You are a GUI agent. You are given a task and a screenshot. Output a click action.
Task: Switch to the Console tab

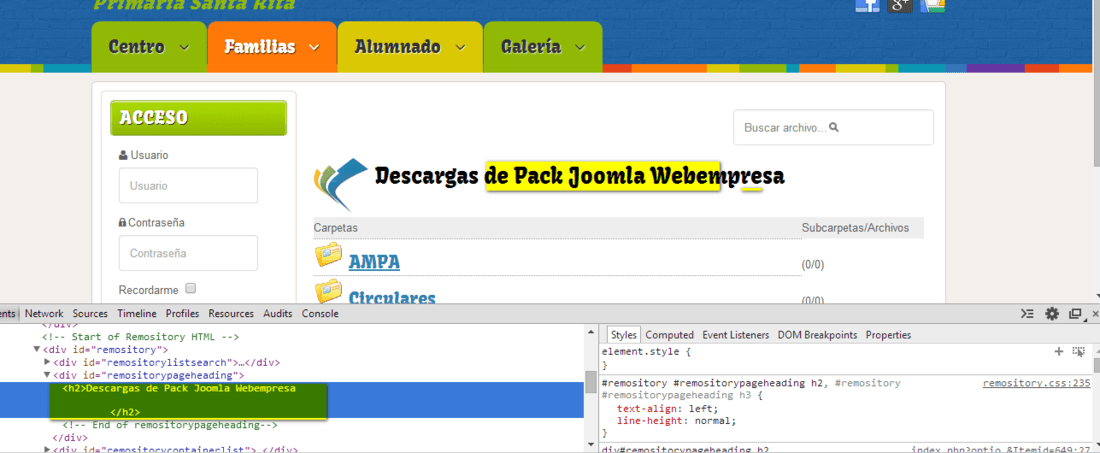(x=320, y=313)
